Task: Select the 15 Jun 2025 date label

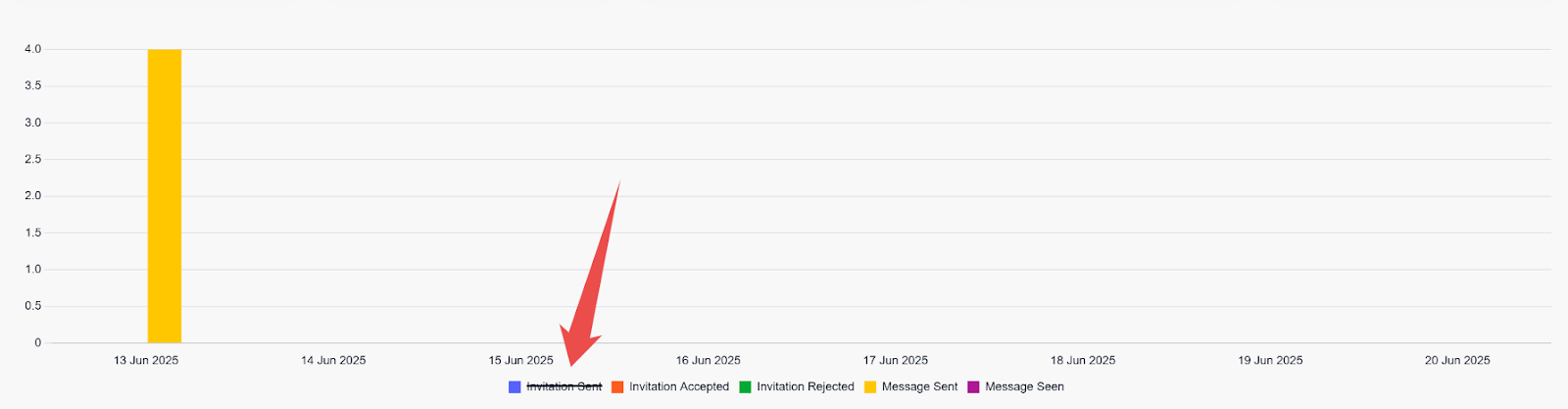Action: click(520, 360)
